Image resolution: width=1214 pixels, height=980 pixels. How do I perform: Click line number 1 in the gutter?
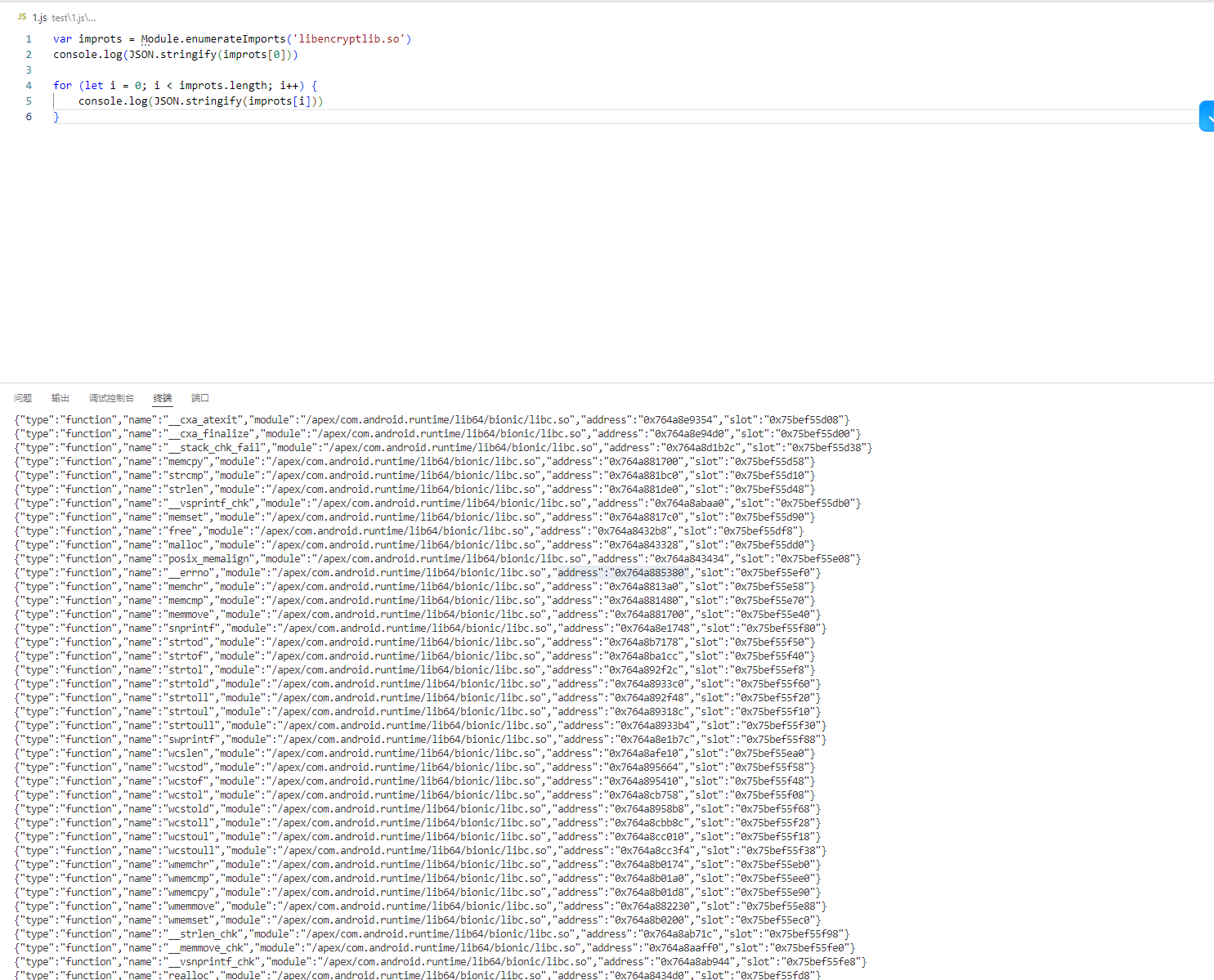[x=29, y=39]
